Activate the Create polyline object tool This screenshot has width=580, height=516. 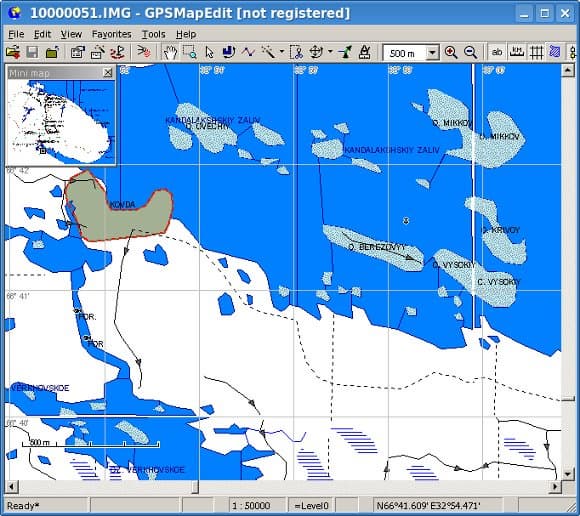click(x=248, y=53)
